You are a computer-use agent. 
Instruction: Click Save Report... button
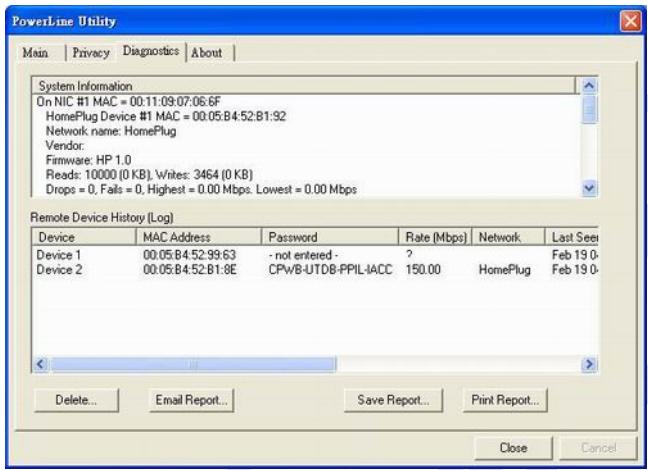393,400
